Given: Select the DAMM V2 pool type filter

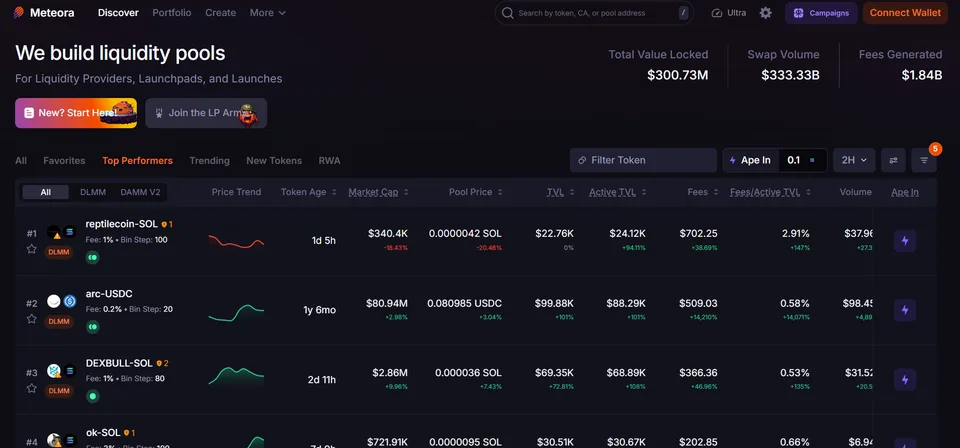Looking at the screenshot, I should (140, 192).
